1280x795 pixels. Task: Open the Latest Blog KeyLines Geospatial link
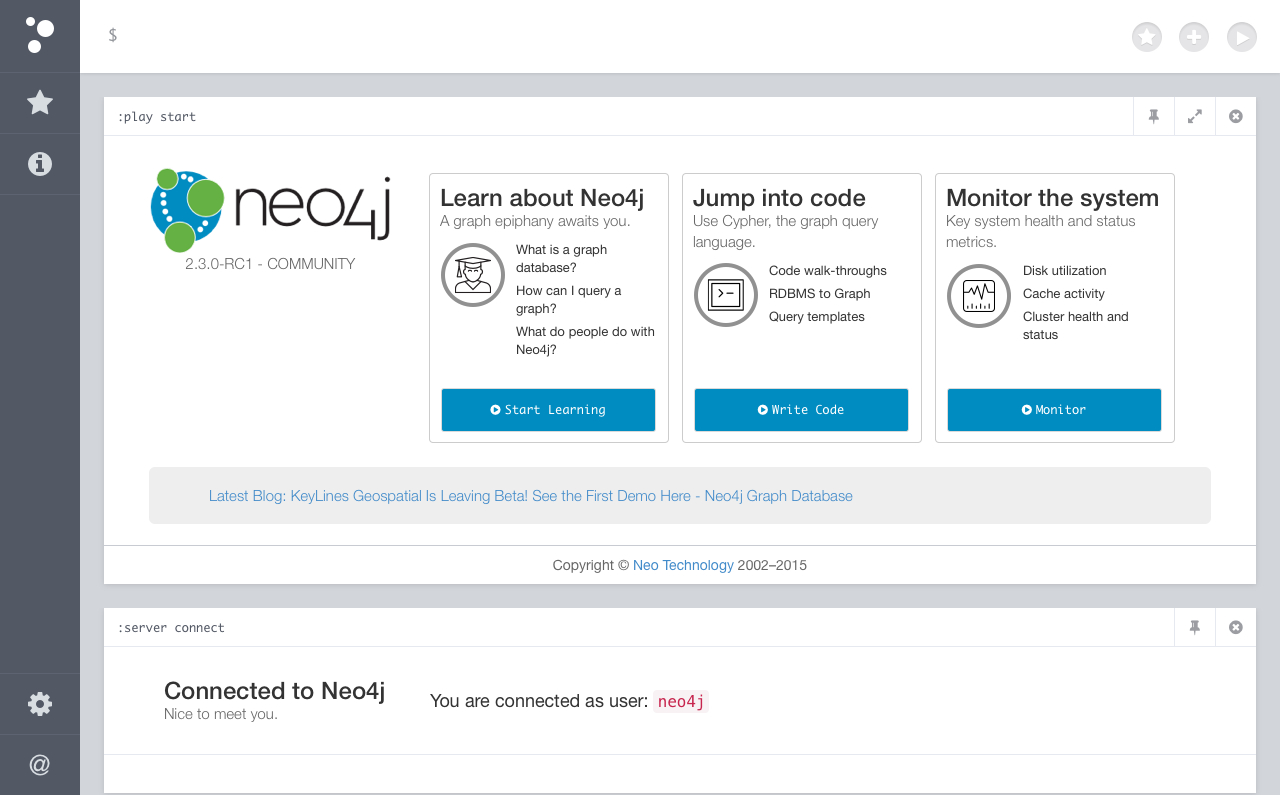[x=530, y=496]
